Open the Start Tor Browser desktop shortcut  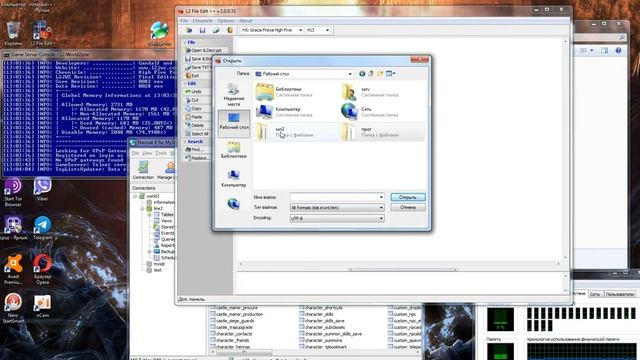pos(13,193)
